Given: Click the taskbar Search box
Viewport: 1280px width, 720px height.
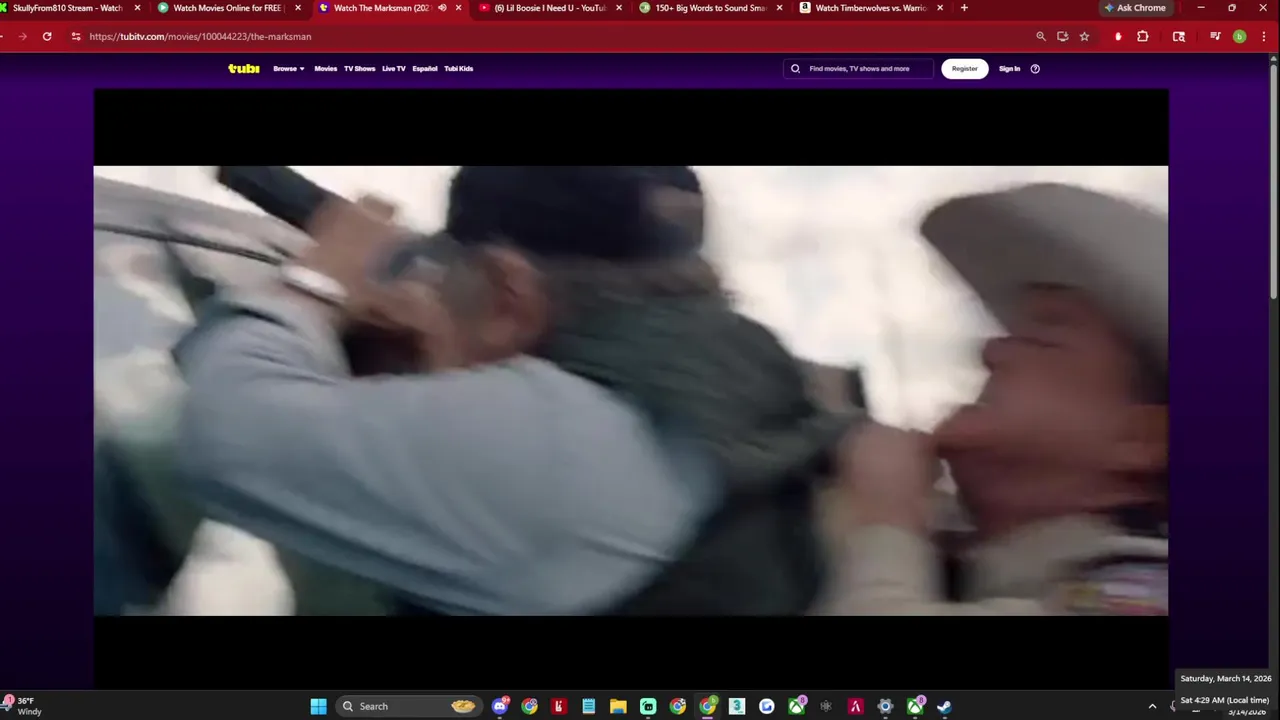Looking at the screenshot, I should (x=408, y=706).
